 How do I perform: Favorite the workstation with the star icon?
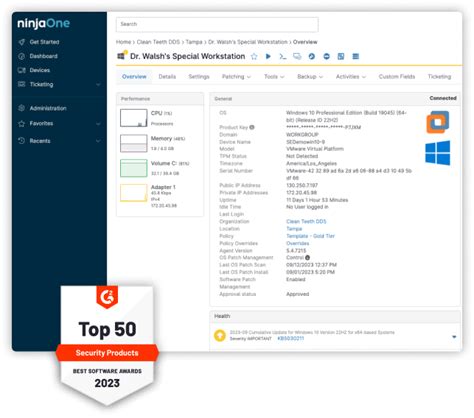[x=254, y=56]
